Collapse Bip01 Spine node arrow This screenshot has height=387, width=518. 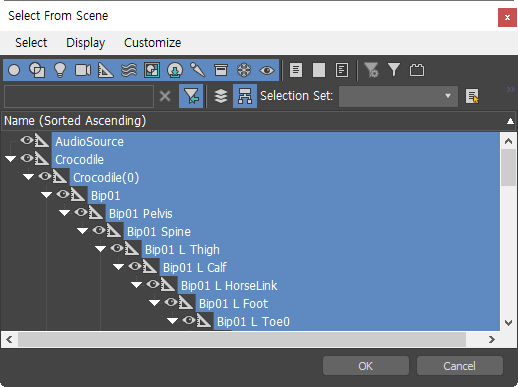coord(83,231)
